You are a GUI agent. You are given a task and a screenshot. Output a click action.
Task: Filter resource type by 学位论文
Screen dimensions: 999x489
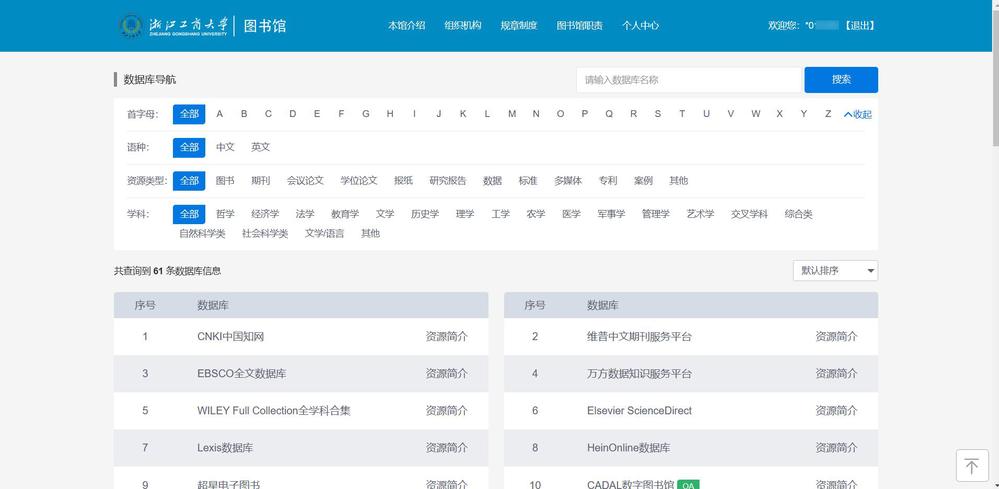click(x=358, y=181)
